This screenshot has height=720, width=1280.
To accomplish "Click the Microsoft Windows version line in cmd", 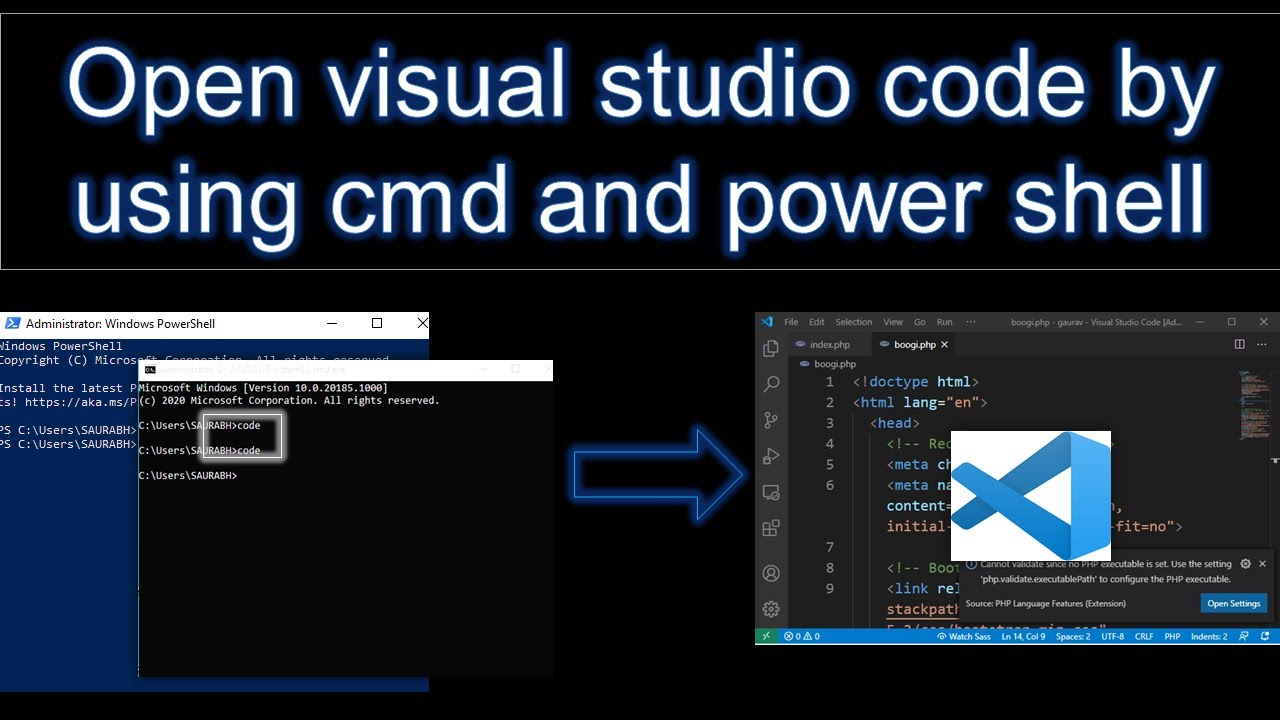I will (263, 388).
